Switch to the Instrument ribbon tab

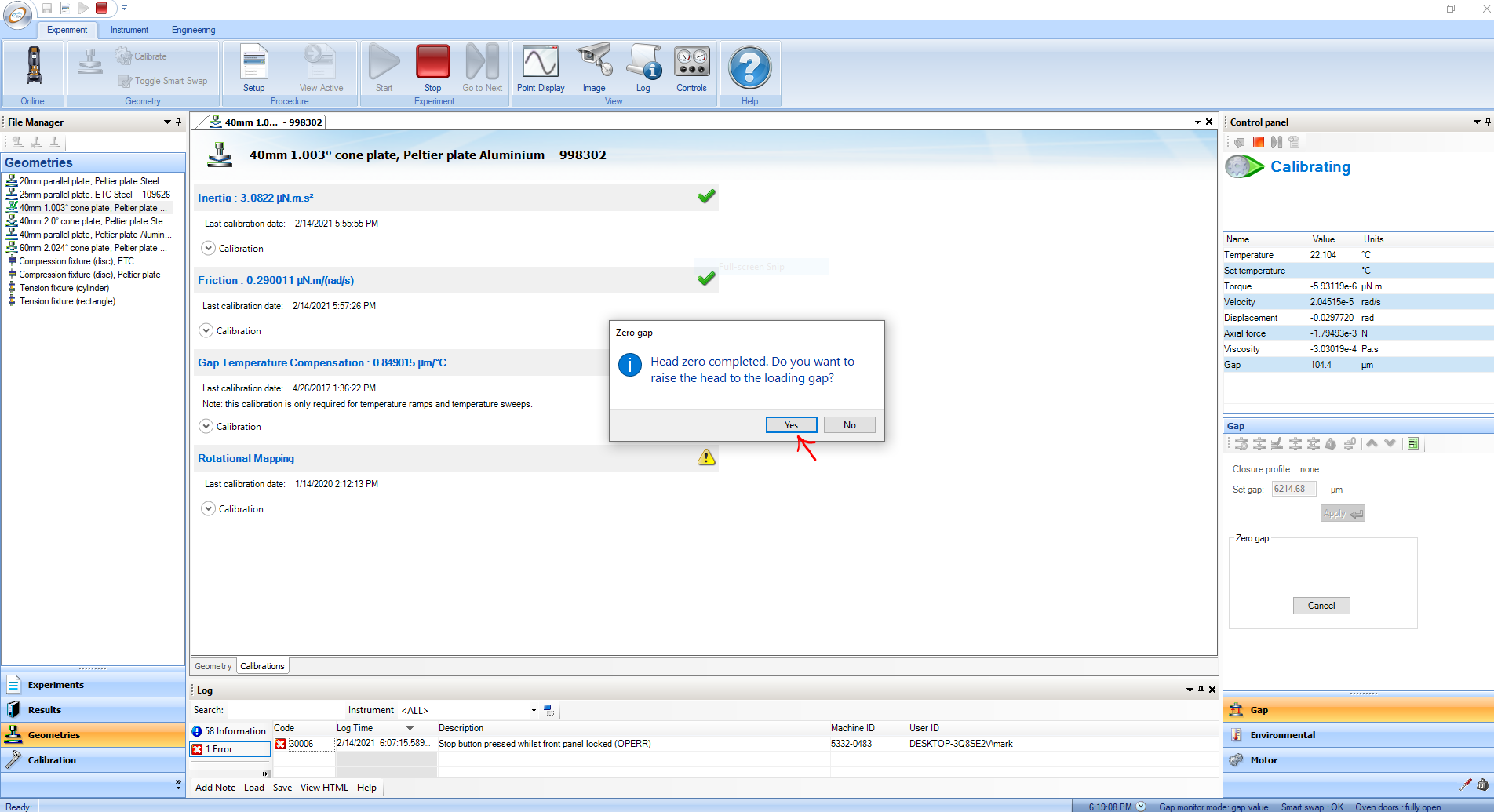tap(129, 30)
